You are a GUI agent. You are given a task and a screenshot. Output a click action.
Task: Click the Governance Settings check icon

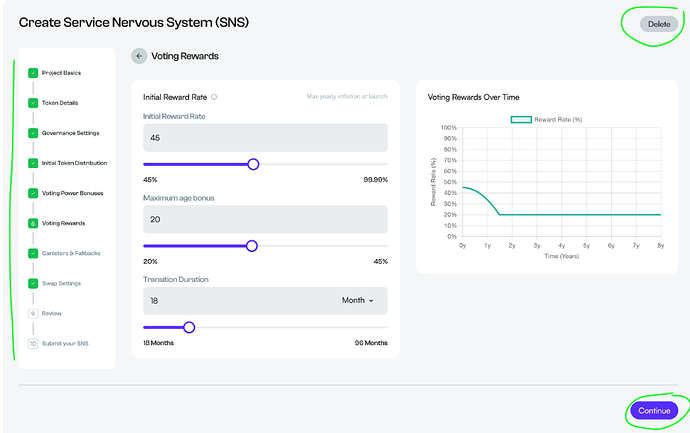[x=33, y=133]
